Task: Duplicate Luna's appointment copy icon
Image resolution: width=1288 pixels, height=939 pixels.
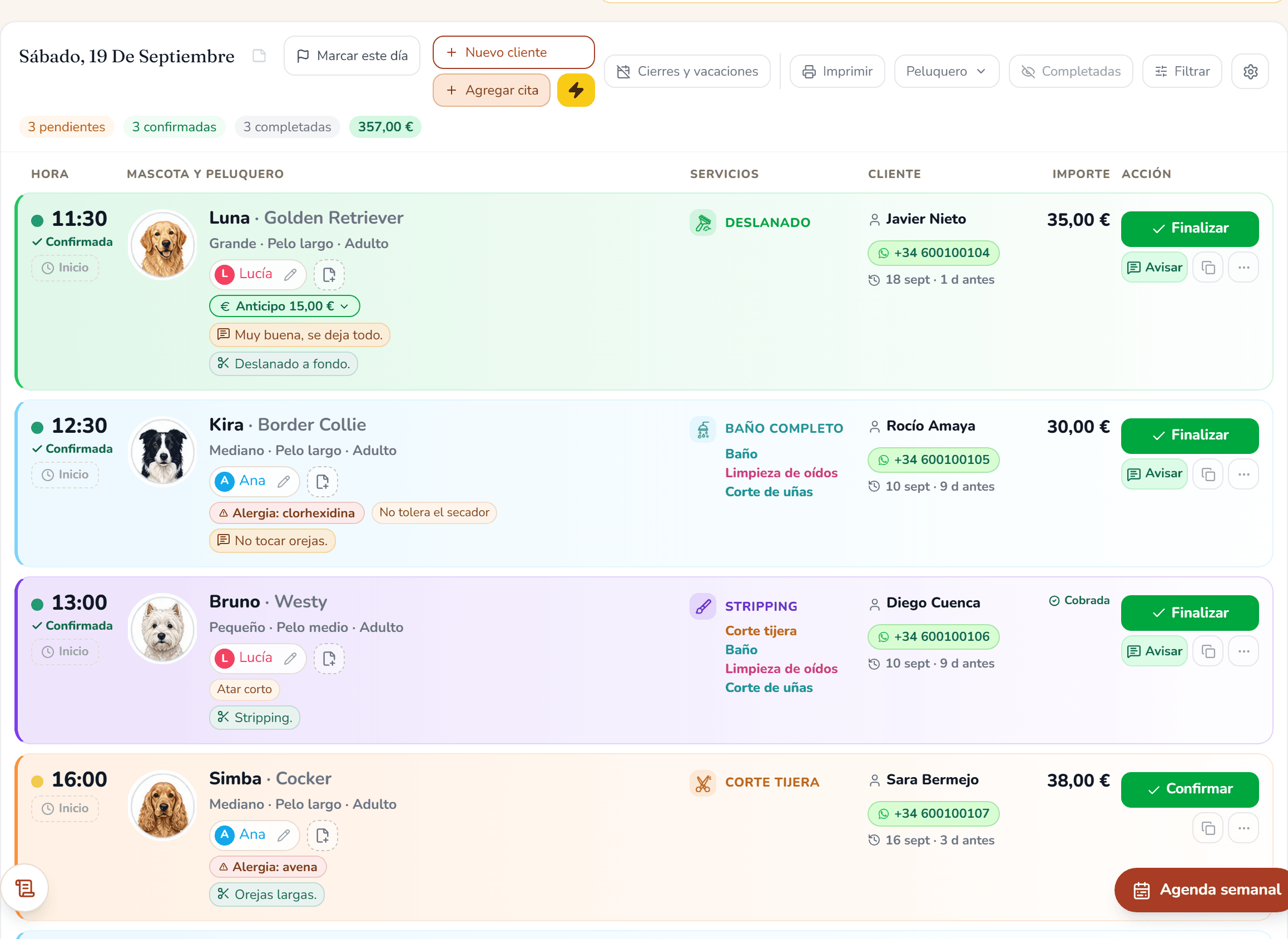Action: [1208, 268]
